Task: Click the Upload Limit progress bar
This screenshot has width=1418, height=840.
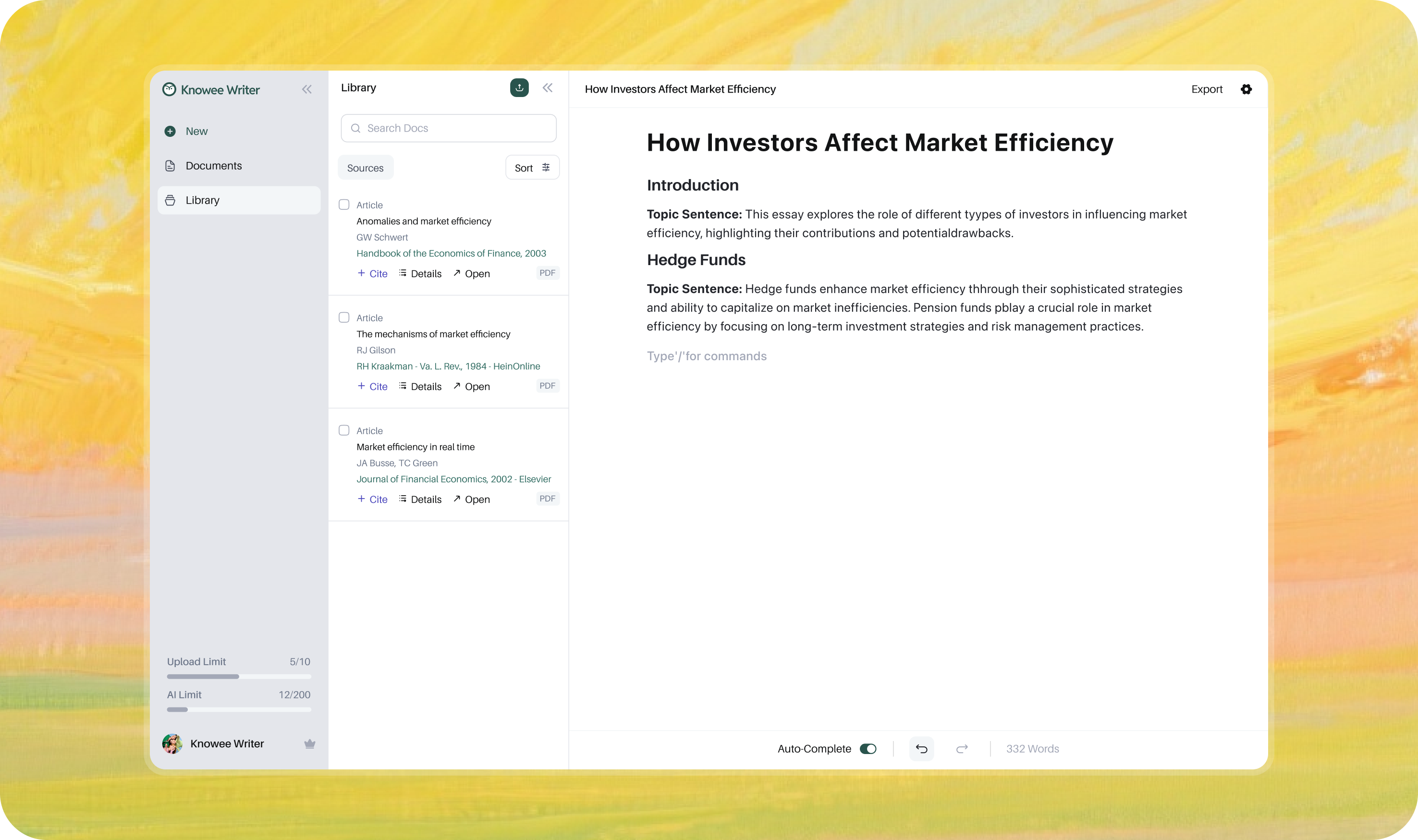Action: click(238, 676)
